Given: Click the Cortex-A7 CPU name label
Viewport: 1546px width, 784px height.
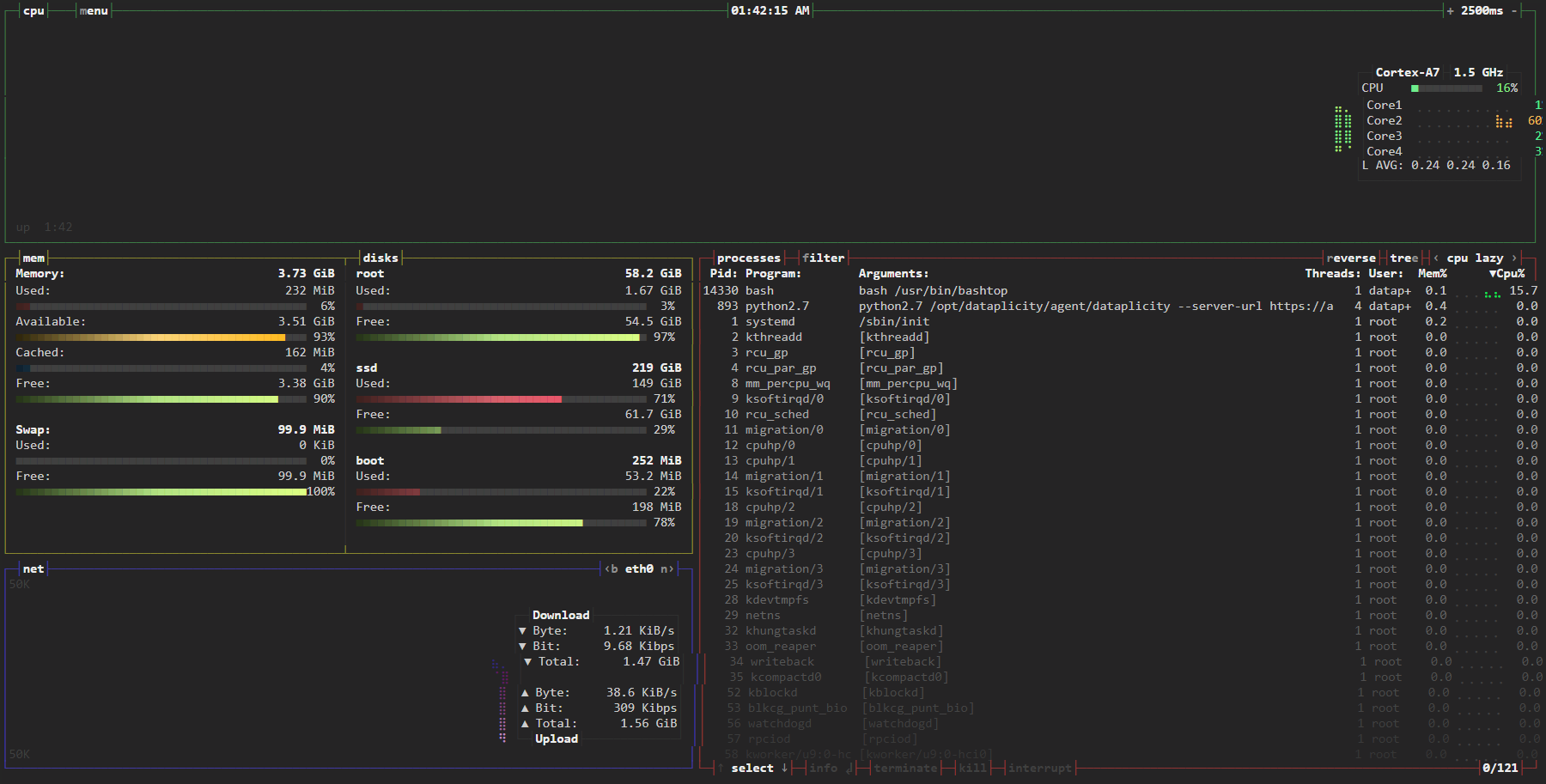Looking at the screenshot, I should click(1407, 73).
